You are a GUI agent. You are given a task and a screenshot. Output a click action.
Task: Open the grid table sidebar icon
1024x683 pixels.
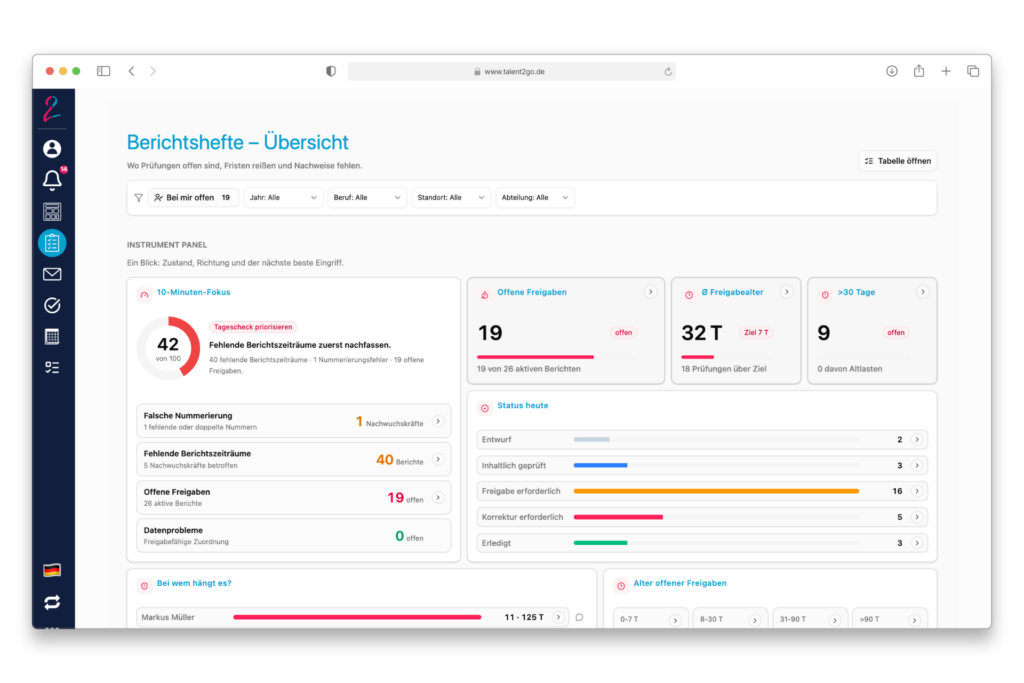coord(52,337)
